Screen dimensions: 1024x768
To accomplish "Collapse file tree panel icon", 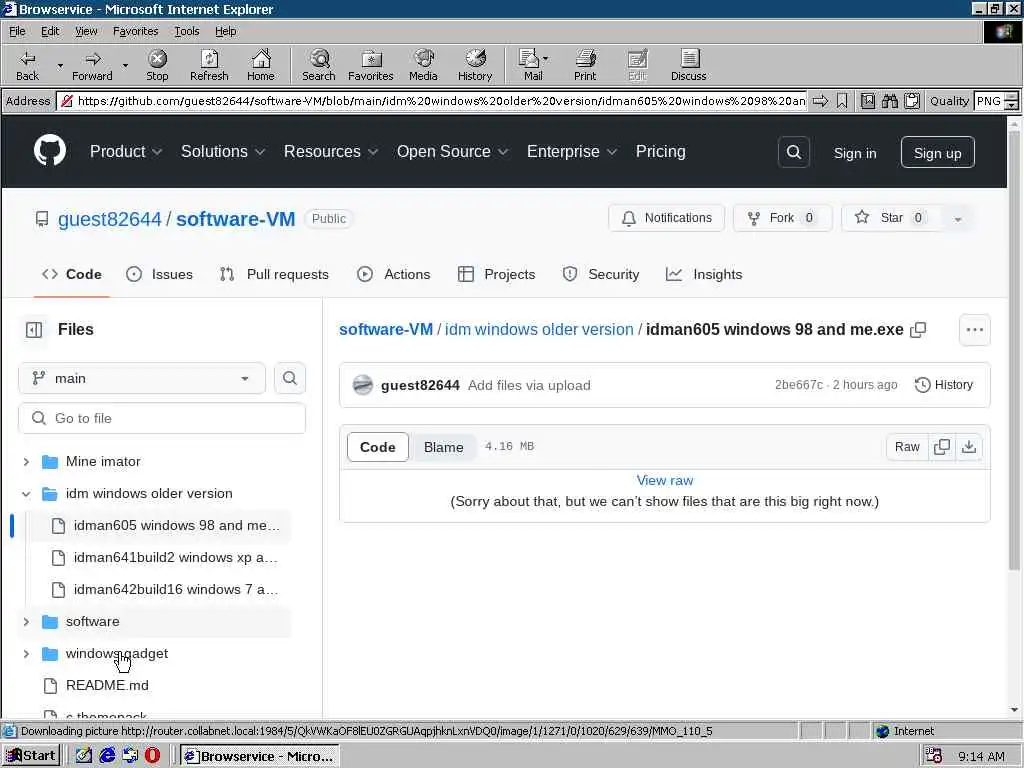I will point(34,330).
